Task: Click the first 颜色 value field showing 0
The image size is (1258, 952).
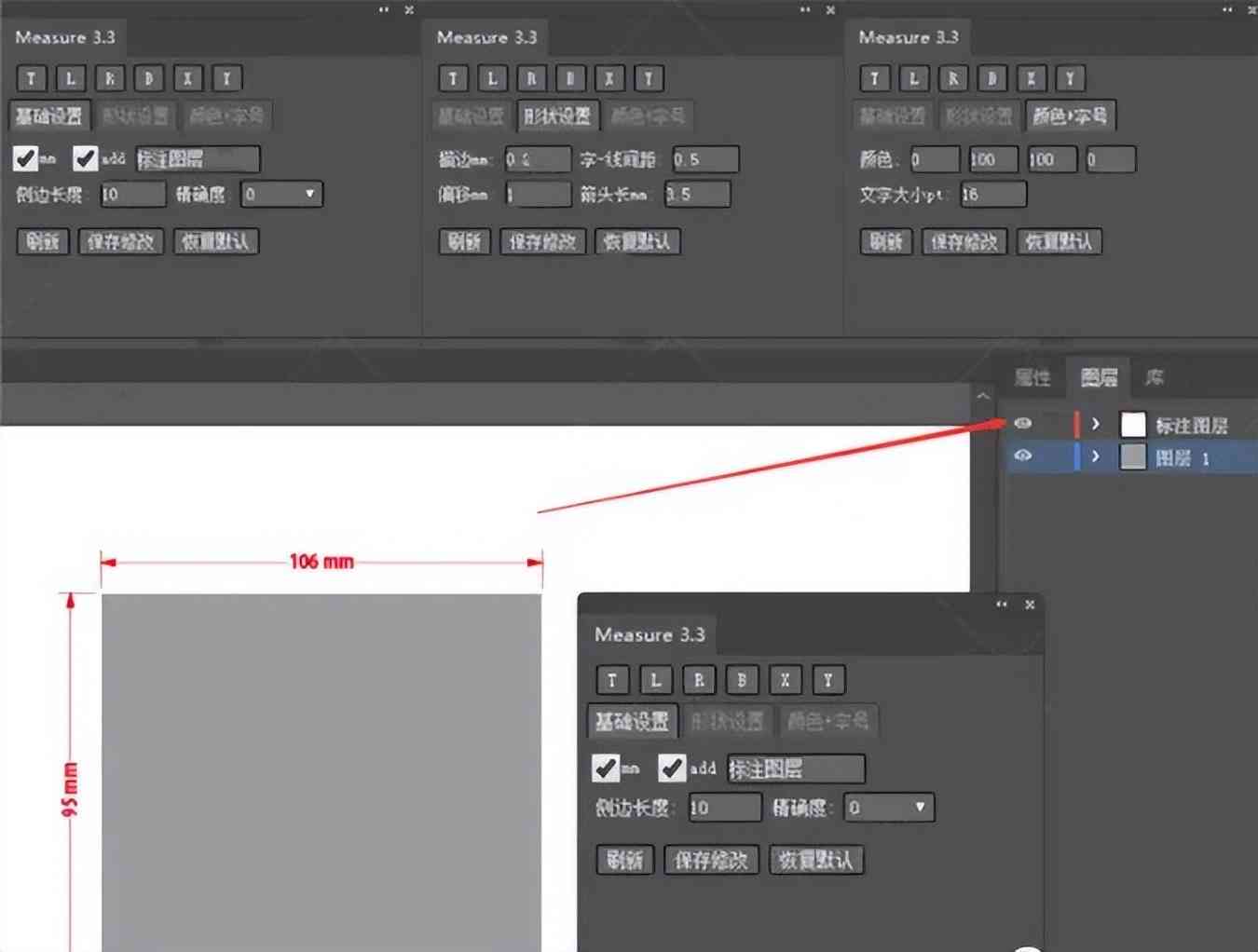Action: 935,159
